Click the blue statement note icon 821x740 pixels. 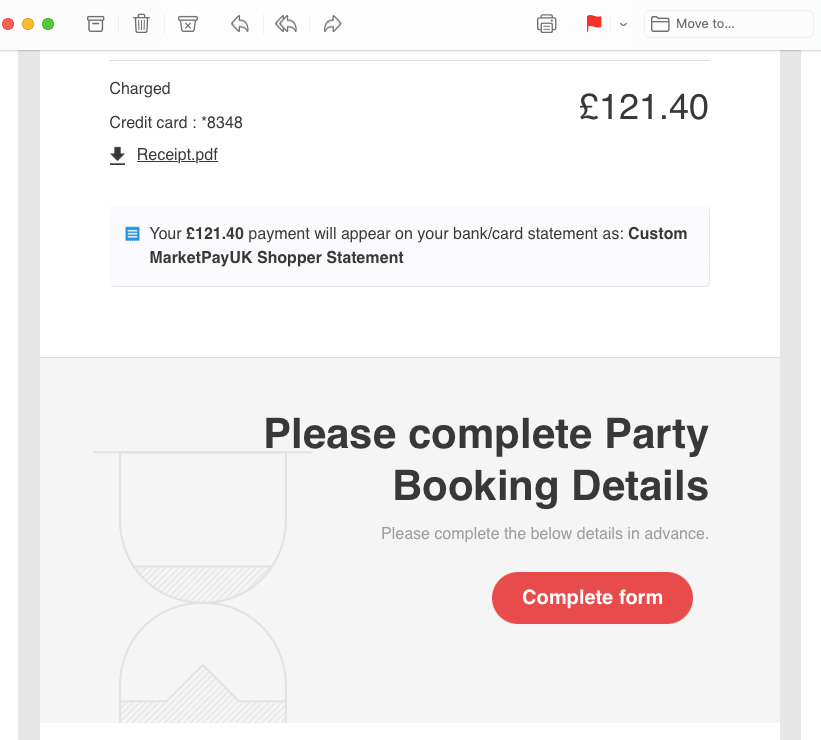coord(132,234)
